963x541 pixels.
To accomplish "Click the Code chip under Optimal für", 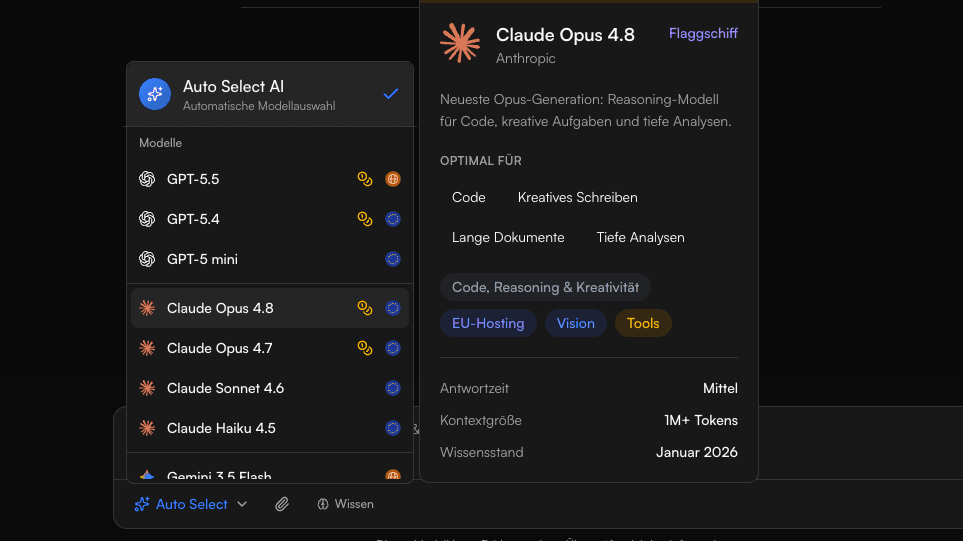I will pyautogui.click(x=469, y=197).
